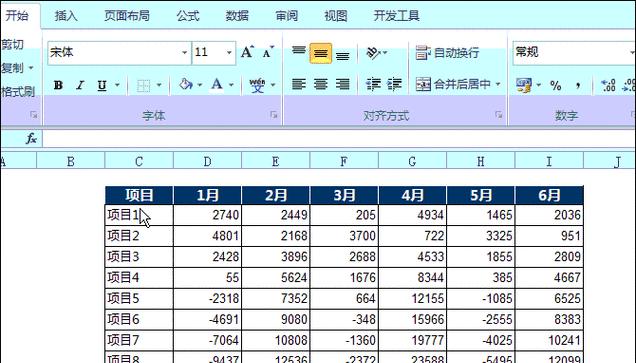Open the borders dropdown arrow
Image resolution: width=636 pixels, height=363 pixels.
159,85
